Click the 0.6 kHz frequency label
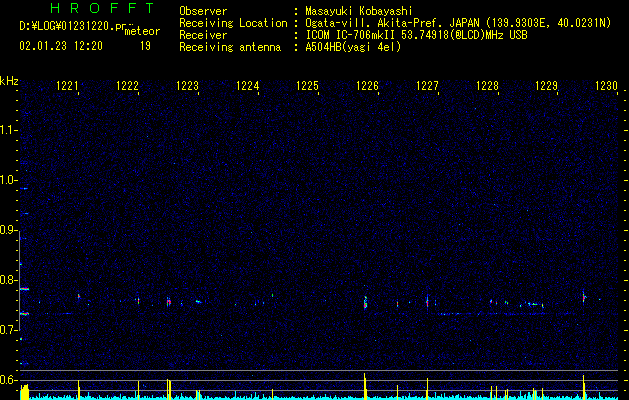This screenshot has height=400, width=629. pyautogui.click(x=8, y=380)
